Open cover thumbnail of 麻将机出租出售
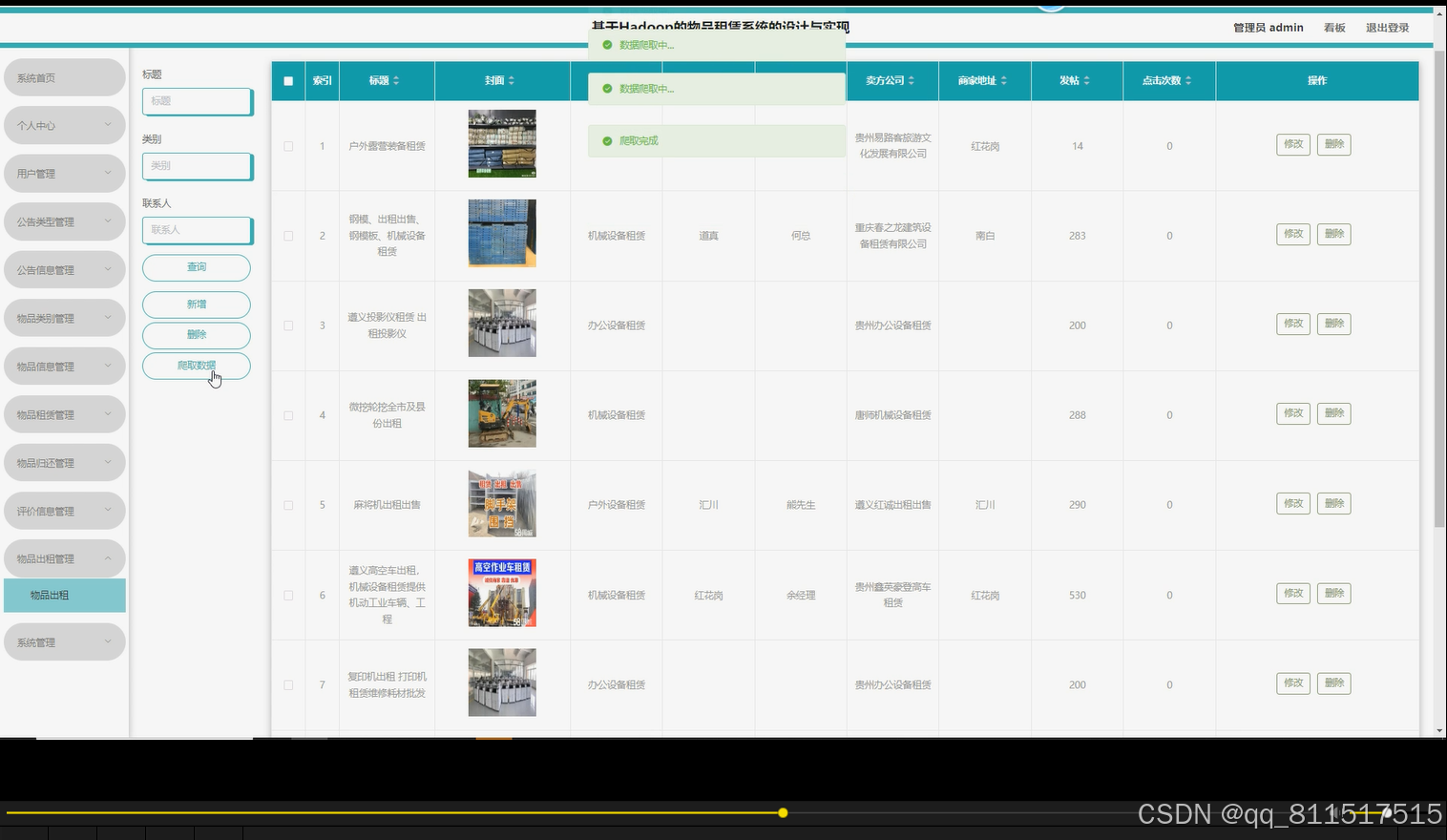This screenshot has width=1447, height=840. click(x=502, y=503)
